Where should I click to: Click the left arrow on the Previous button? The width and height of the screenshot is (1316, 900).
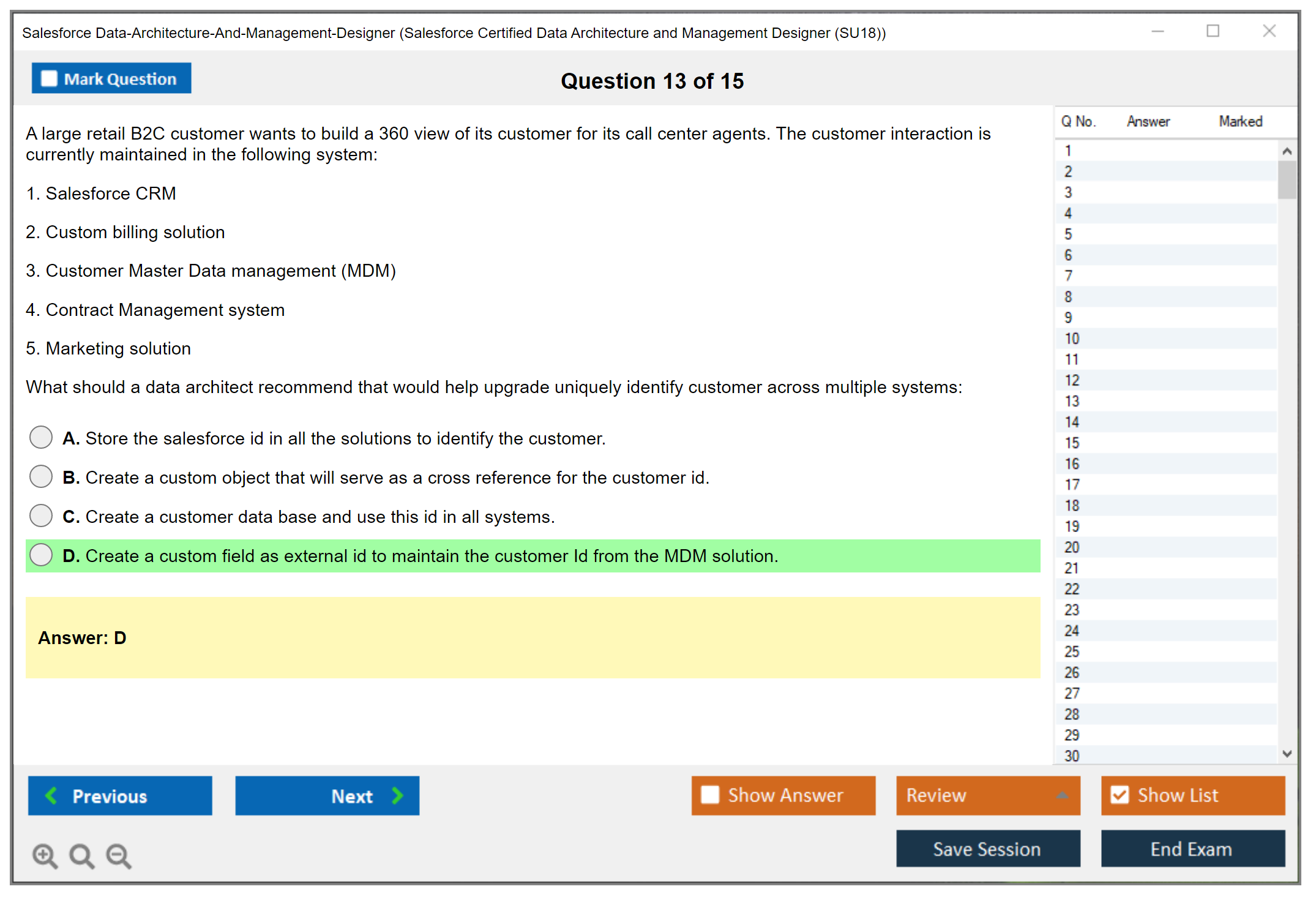pyautogui.click(x=52, y=796)
